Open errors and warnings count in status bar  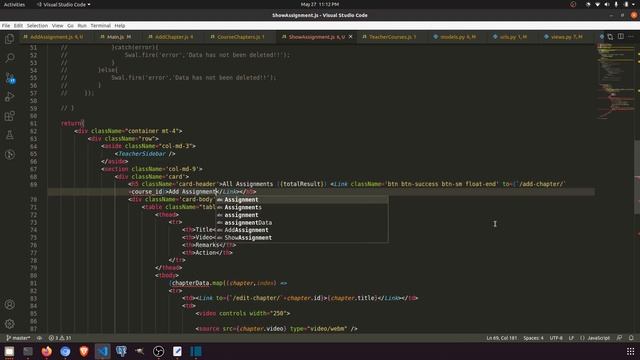[60, 338]
